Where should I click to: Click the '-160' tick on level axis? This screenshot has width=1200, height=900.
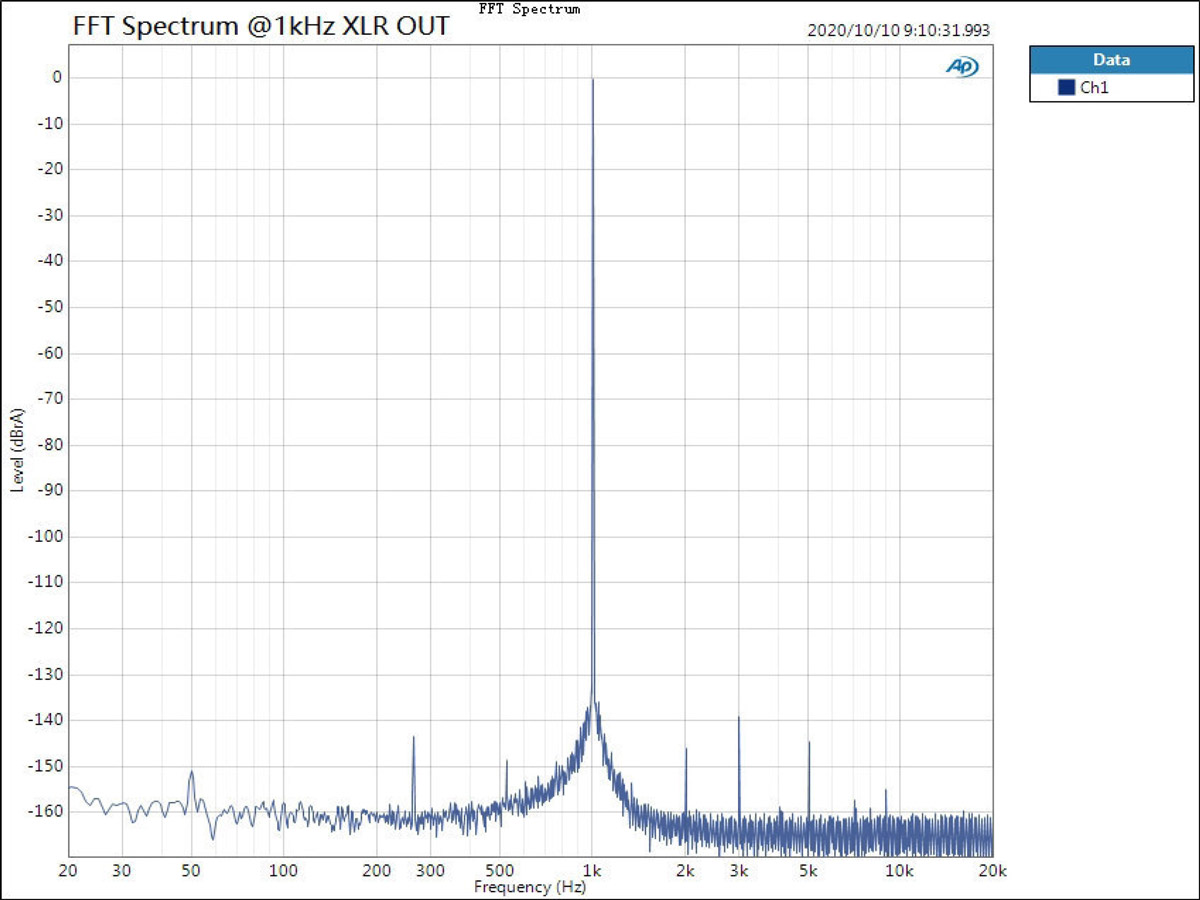[48, 812]
